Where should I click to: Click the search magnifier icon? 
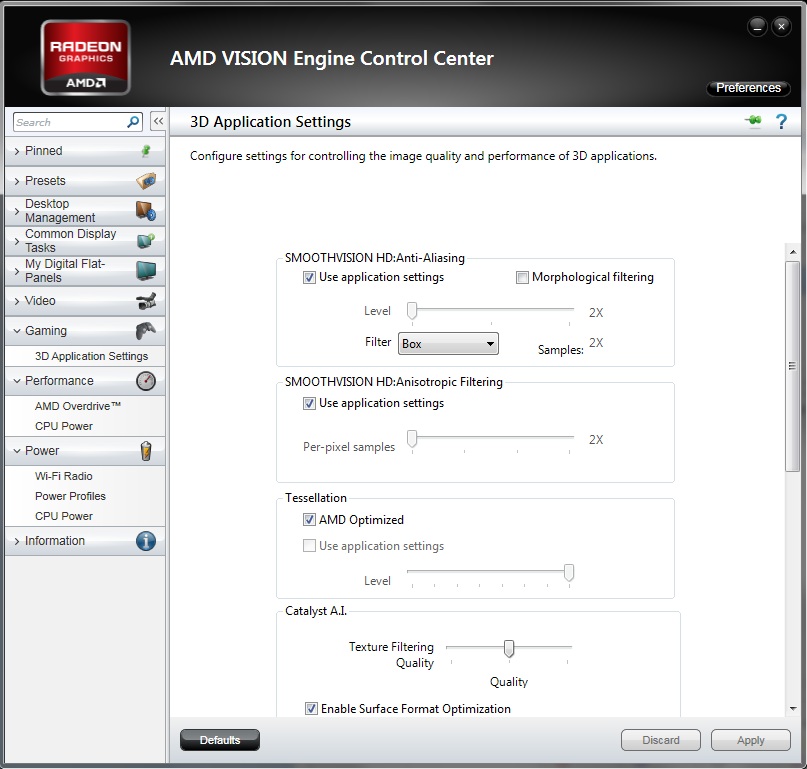click(133, 122)
